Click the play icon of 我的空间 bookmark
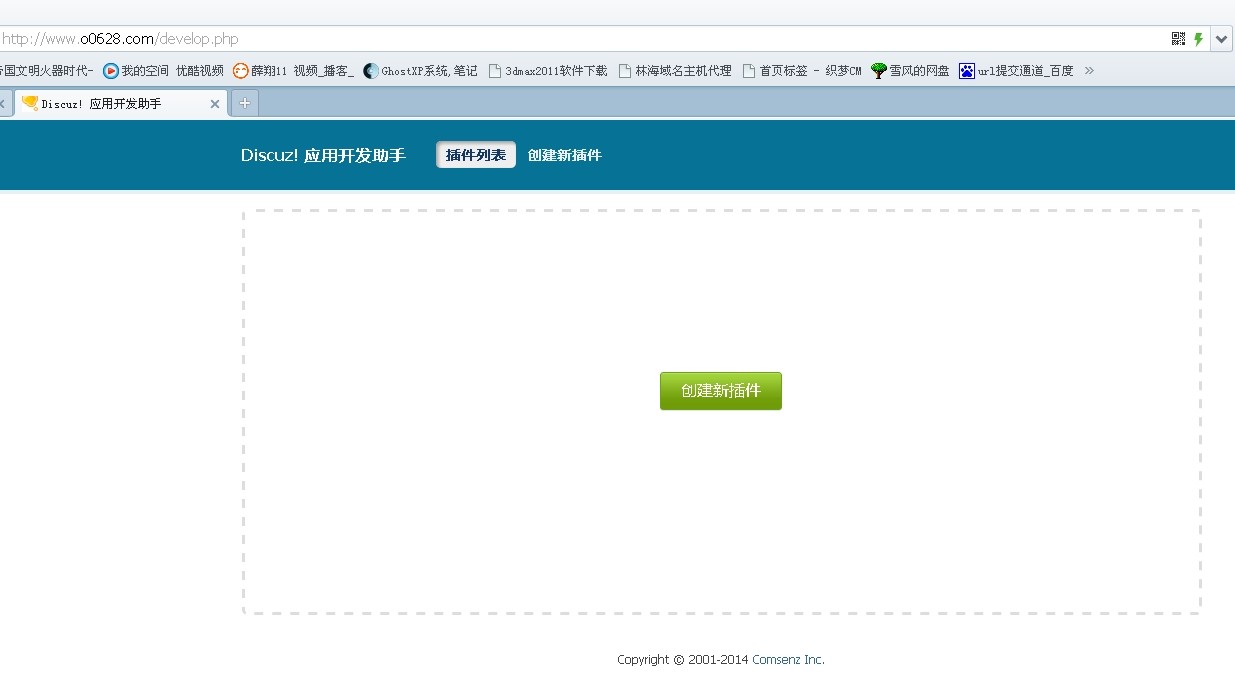Viewport: 1235px width, 677px height. [x=110, y=70]
